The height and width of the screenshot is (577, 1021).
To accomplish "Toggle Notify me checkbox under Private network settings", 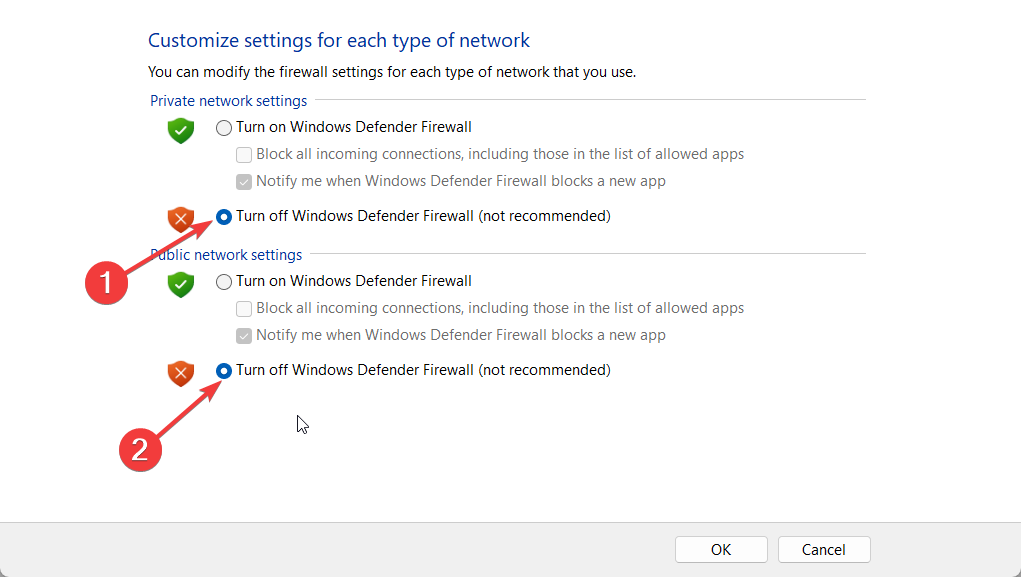I will pos(244,182).
